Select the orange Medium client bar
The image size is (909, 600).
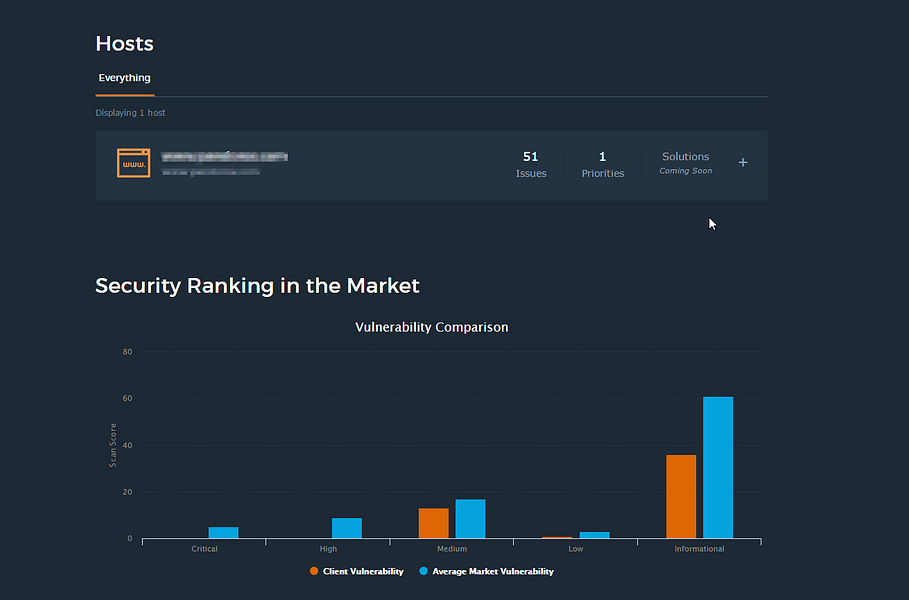click(434, 523)
